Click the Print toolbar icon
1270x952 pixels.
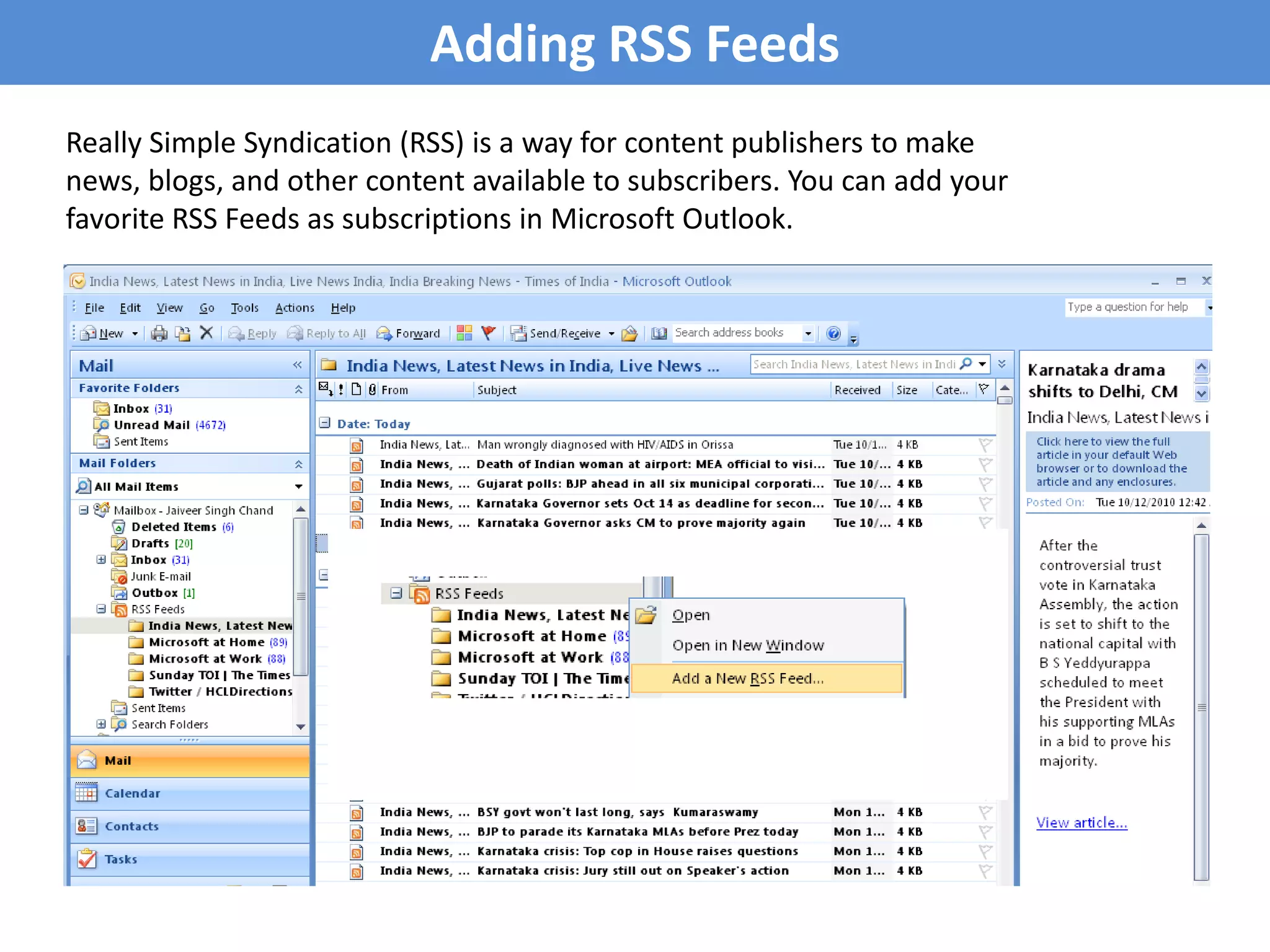(159, 333)
